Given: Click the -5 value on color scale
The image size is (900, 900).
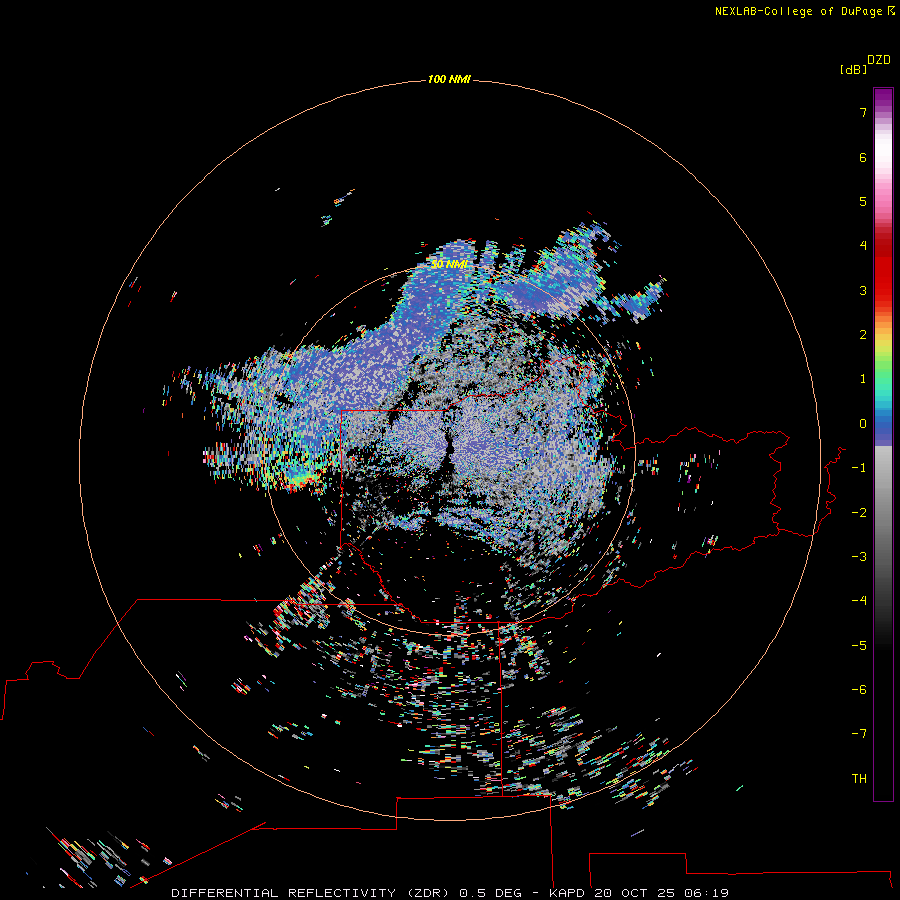Looking at the screenshot, I should [x=859, y=646].
